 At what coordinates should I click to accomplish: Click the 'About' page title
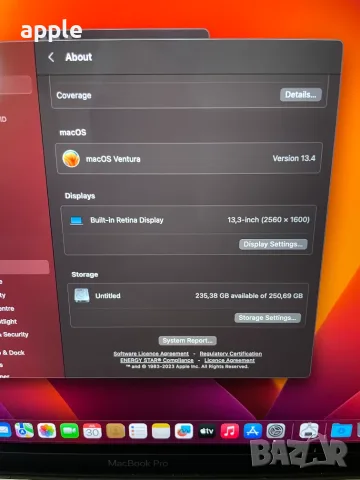[79, 57]
